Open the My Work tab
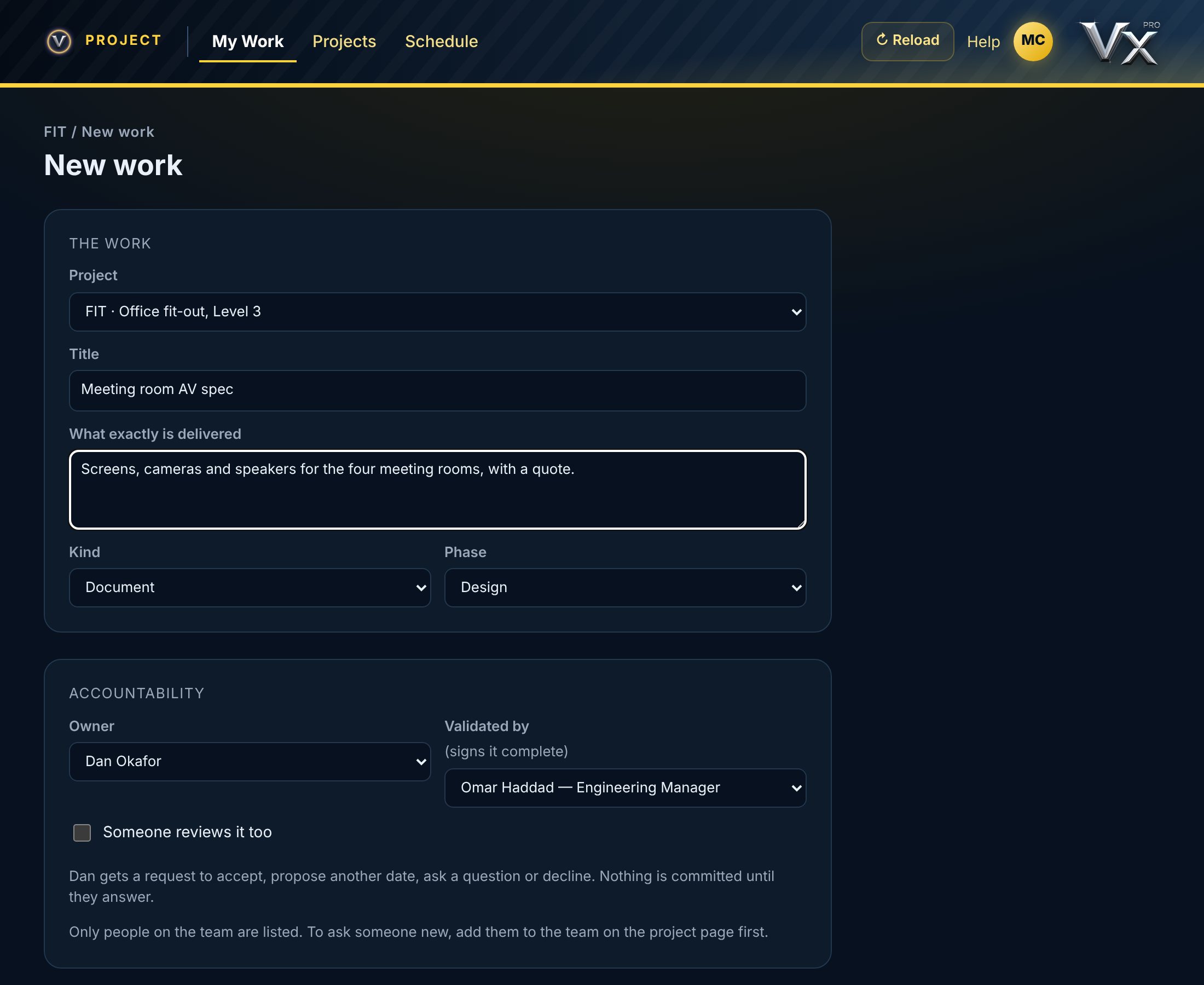Image resolution: width=1204 pixels, height=985 pixels. tap(247, 42)
